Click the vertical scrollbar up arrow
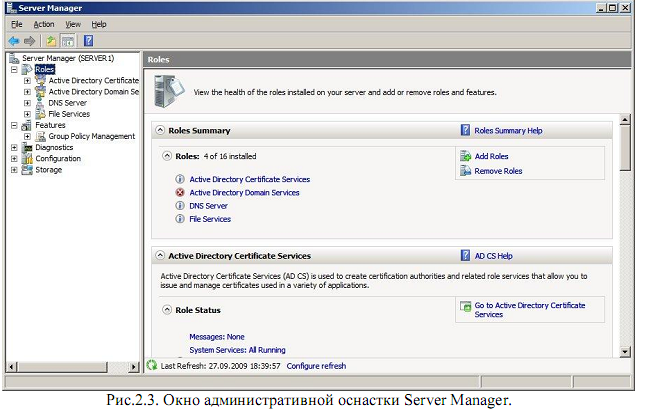The width and height of the screenshot is (648, 413). coord(625,120)
